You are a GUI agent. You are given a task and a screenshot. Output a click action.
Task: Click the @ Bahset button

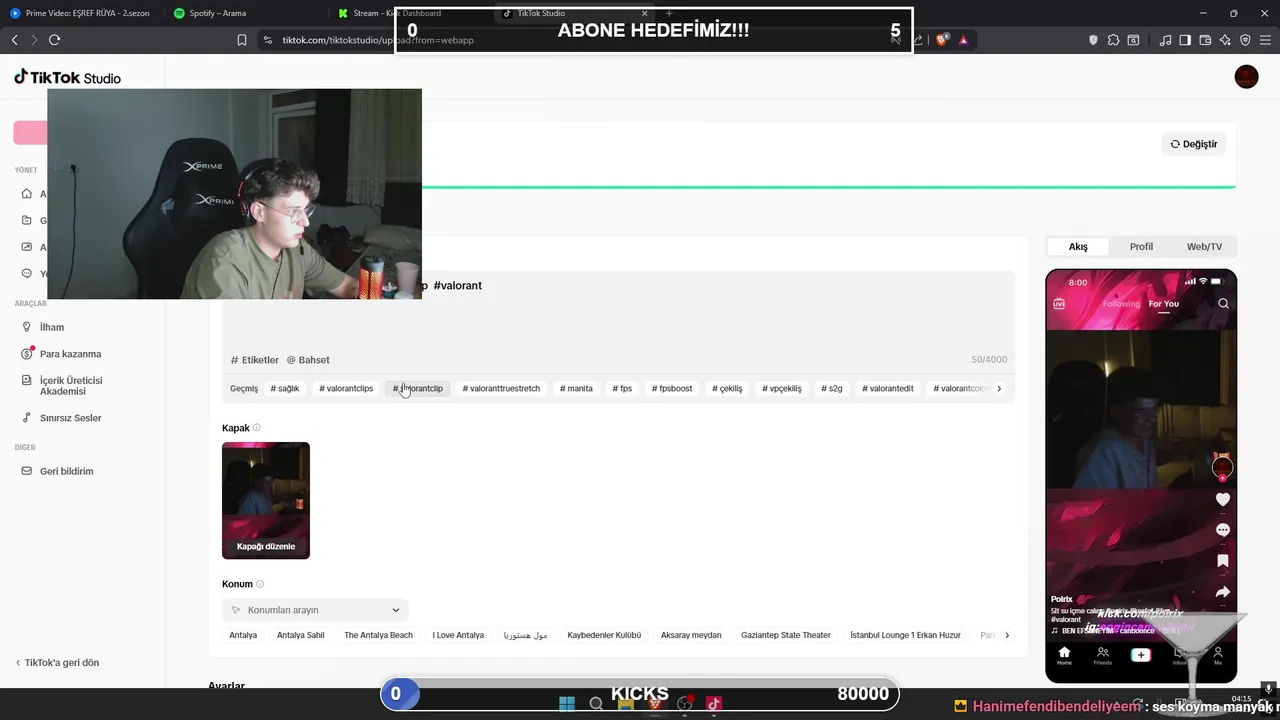click(x=308, y=360)
